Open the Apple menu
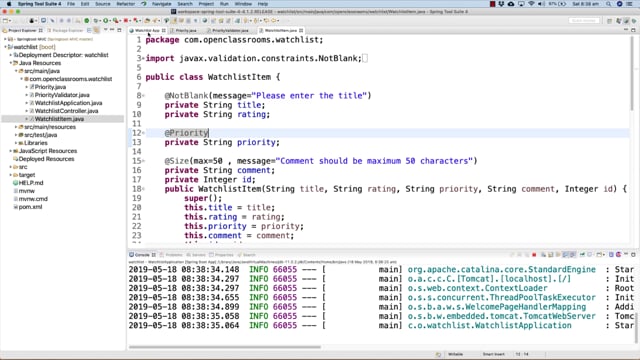The height and width of the screenshot is (360, 640). click(9, 4)
